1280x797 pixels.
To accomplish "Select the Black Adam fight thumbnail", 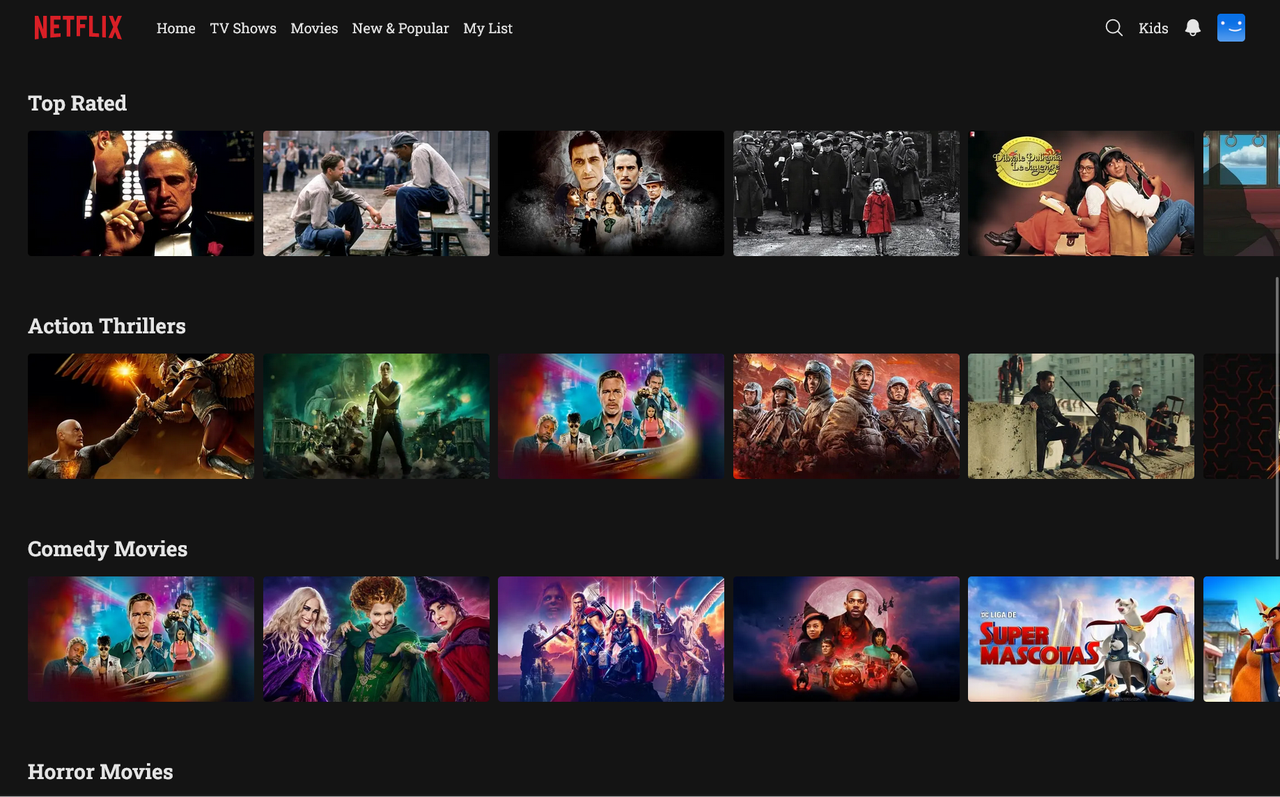I will 141,416.
